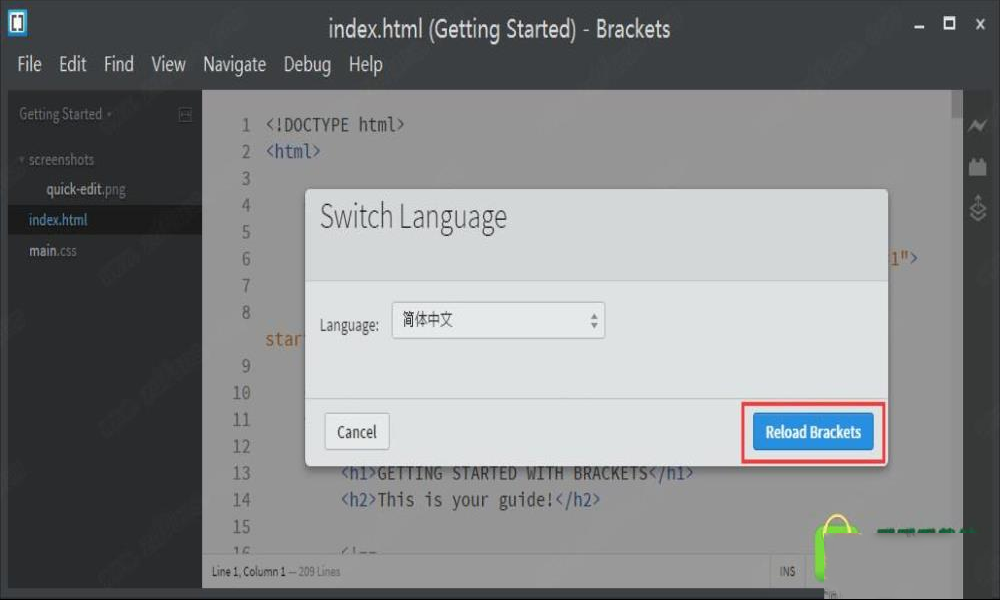Open the Debug menu

307,64
